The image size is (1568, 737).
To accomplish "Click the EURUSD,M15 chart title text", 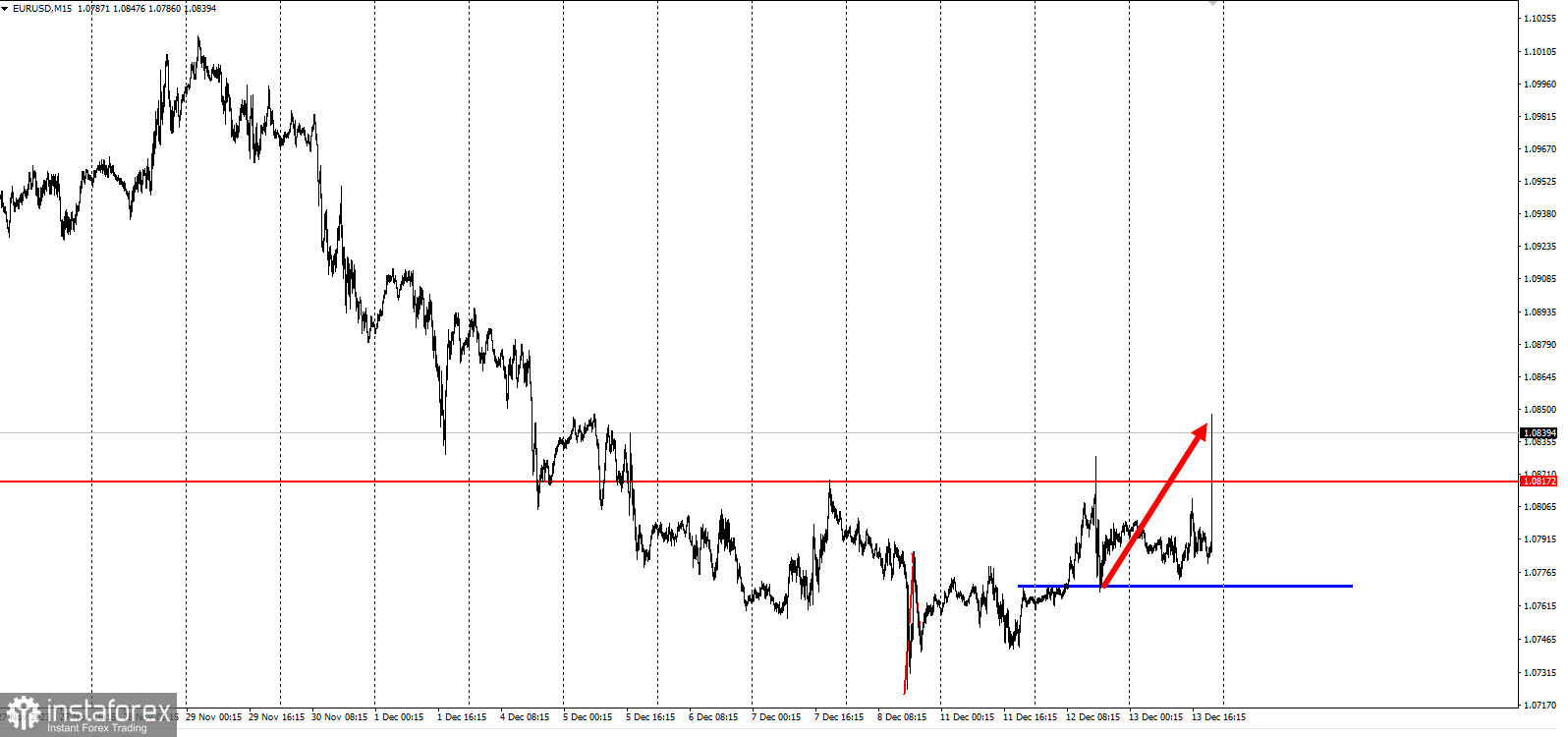I will coord(42,9).
